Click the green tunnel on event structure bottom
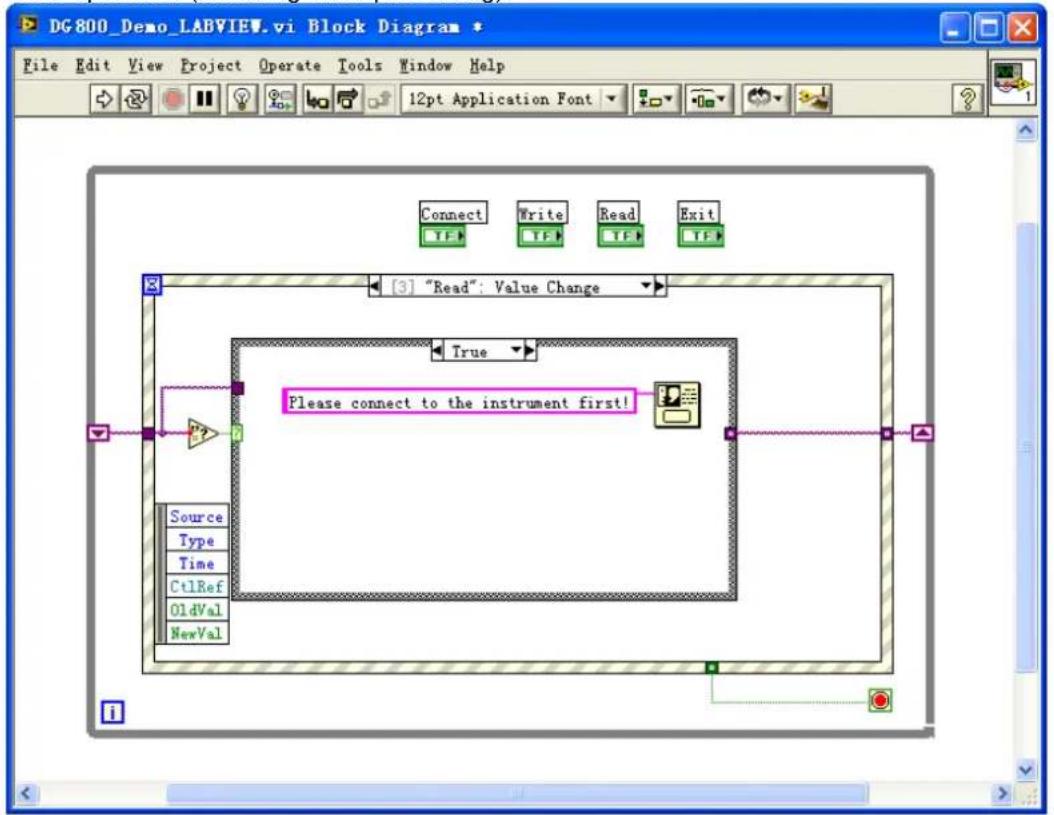The width and height of the screenshot is (1054, 815). (712, 667)
